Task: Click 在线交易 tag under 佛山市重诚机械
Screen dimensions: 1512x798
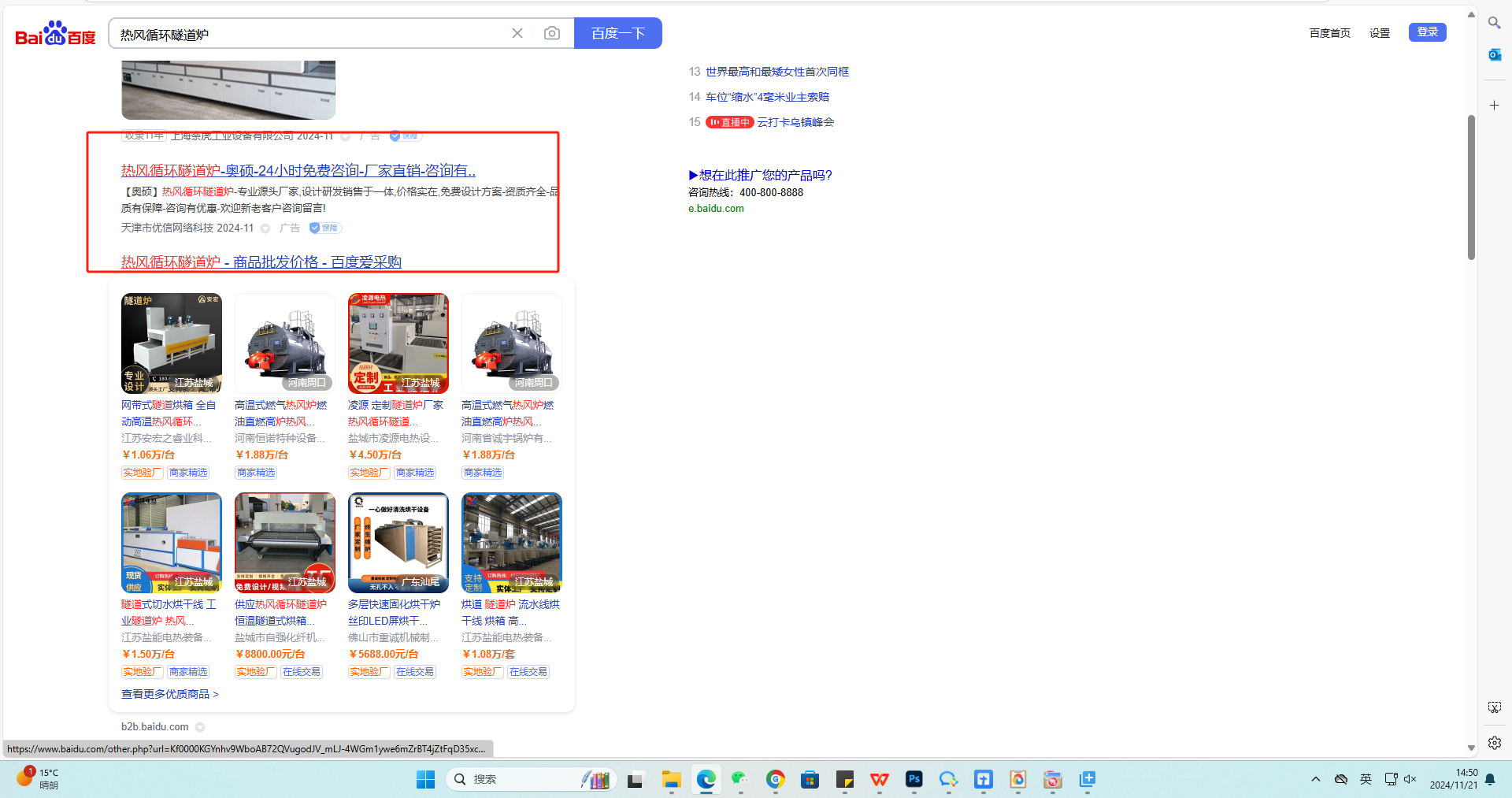Action: click(415, 672)
